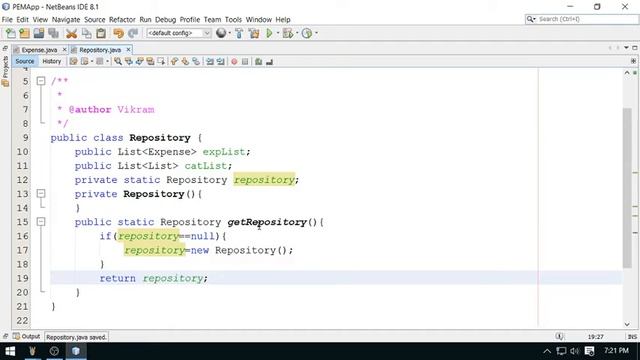
Task: Click the Shift Line Right icon
Action: (221, 62)
